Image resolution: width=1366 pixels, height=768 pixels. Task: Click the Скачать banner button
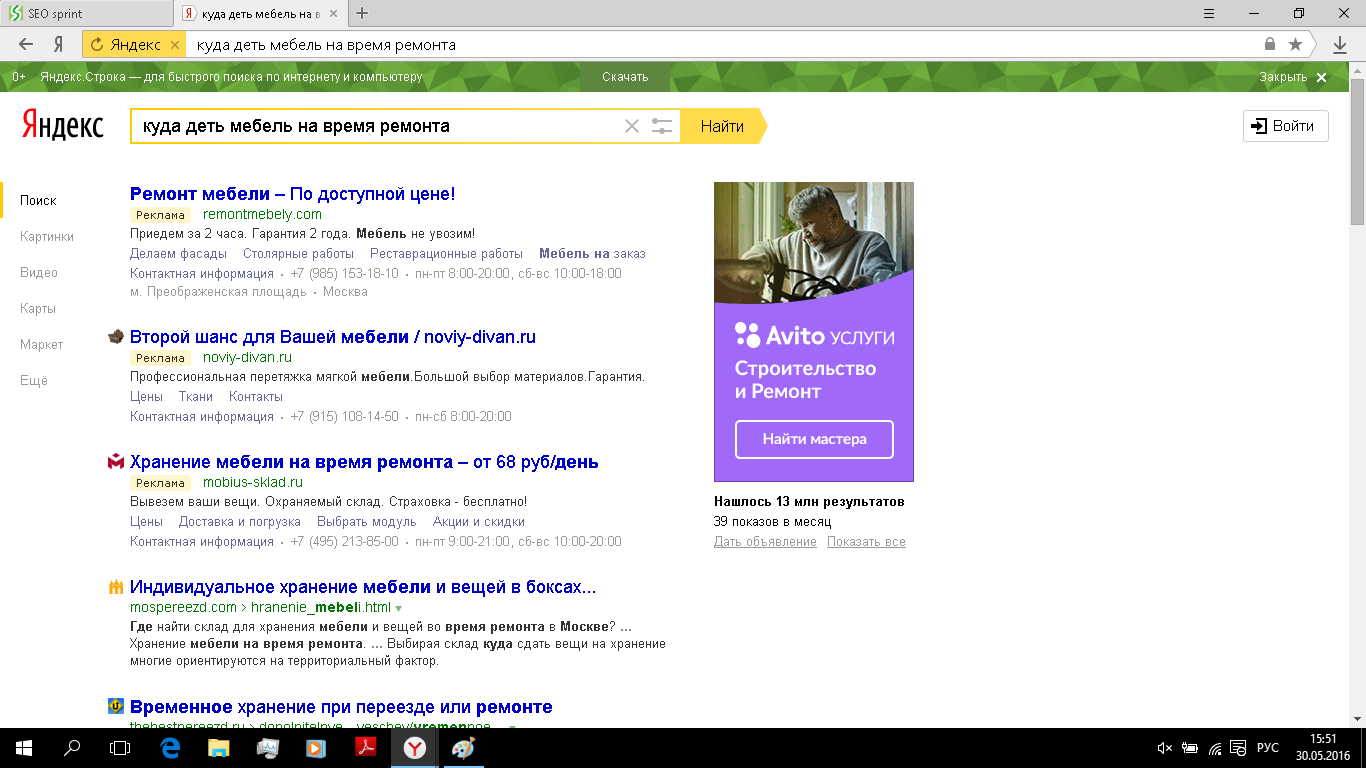click(x=625, y=77)
